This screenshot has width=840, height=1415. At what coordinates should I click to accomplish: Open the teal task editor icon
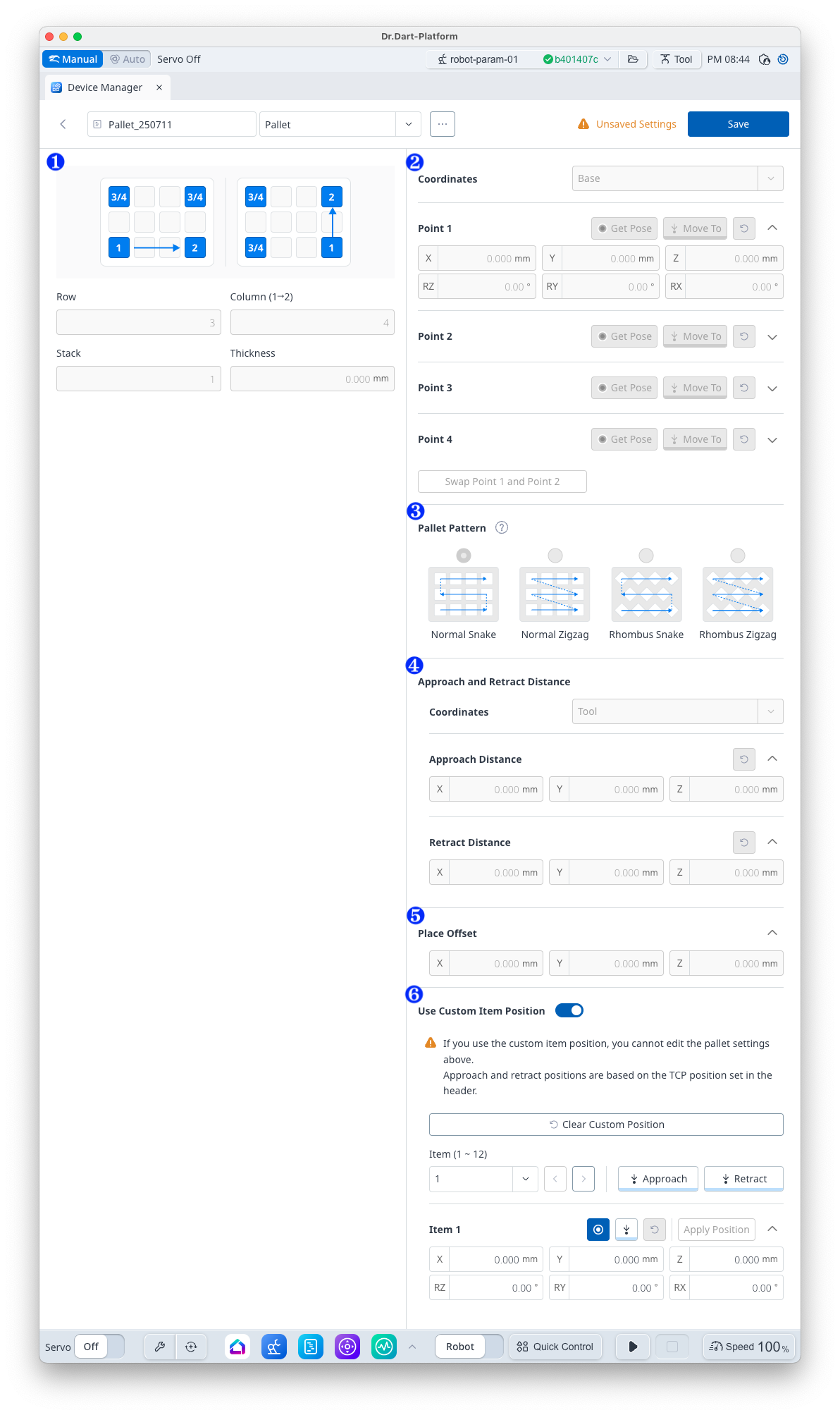[x=311, y=1347]
